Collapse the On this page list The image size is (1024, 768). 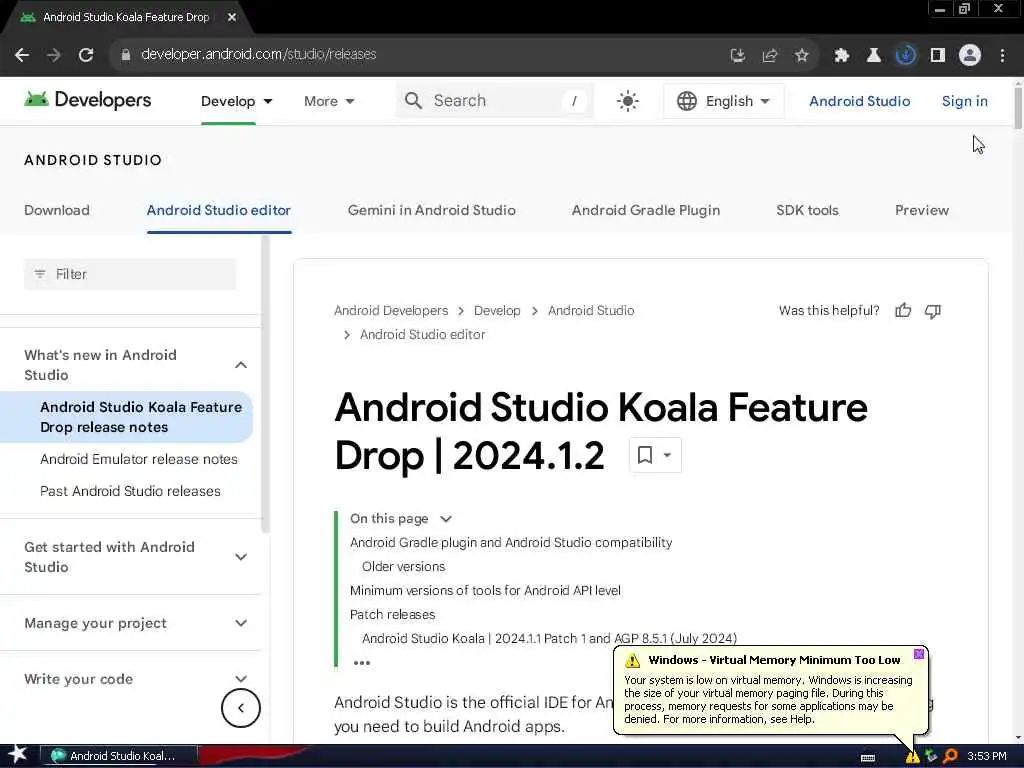coord(446,519)
